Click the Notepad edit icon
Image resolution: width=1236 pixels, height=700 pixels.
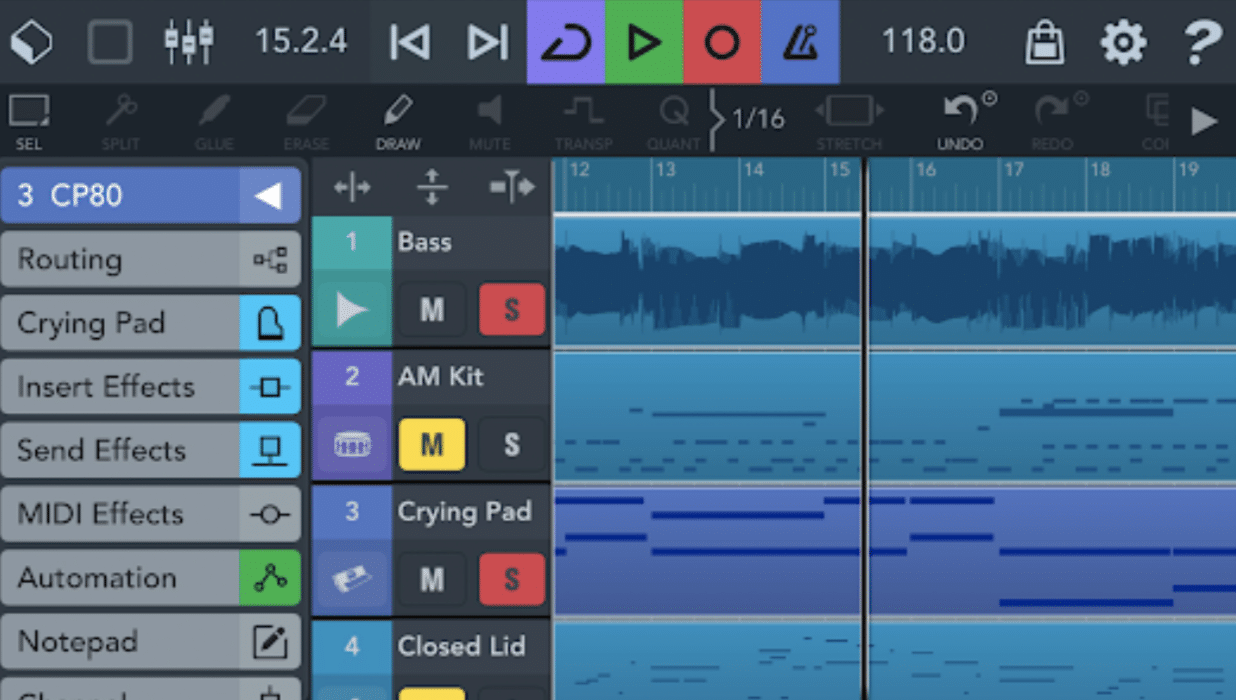coord(270,642)
